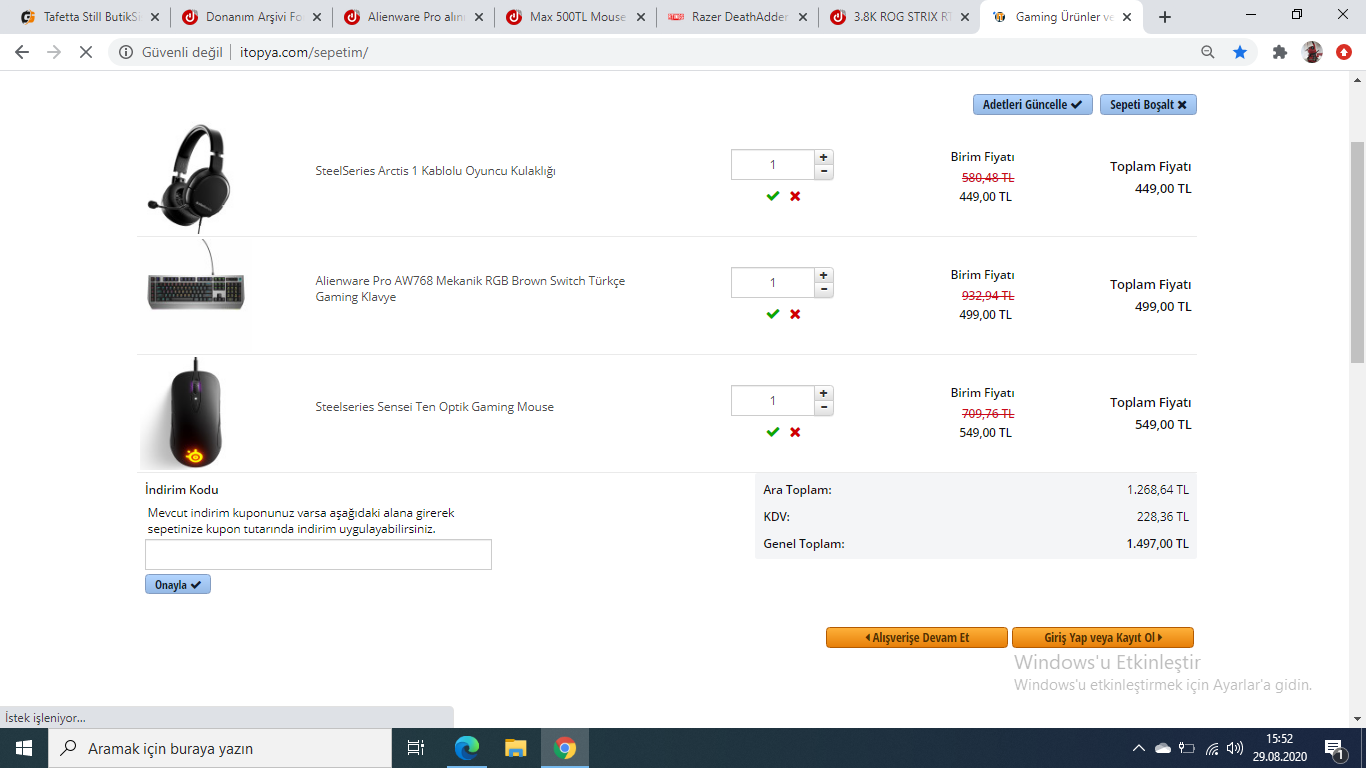Close the 3.8K ROG STRIX tab
Viewport: 1366px width, 768px height.
point(965,17)
